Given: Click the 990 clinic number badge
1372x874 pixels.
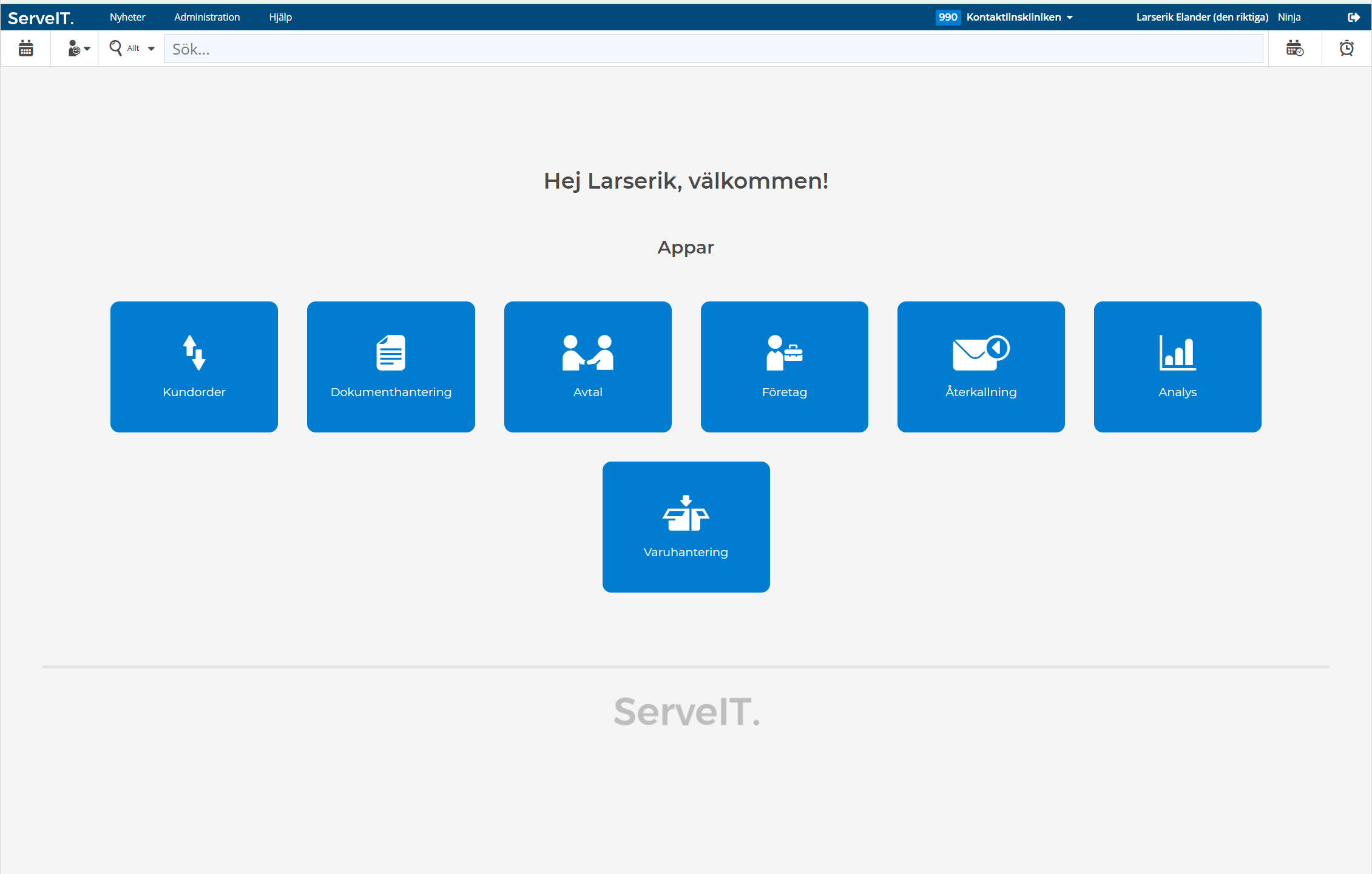Looking at the screenshot, I should tap(948, 17).
